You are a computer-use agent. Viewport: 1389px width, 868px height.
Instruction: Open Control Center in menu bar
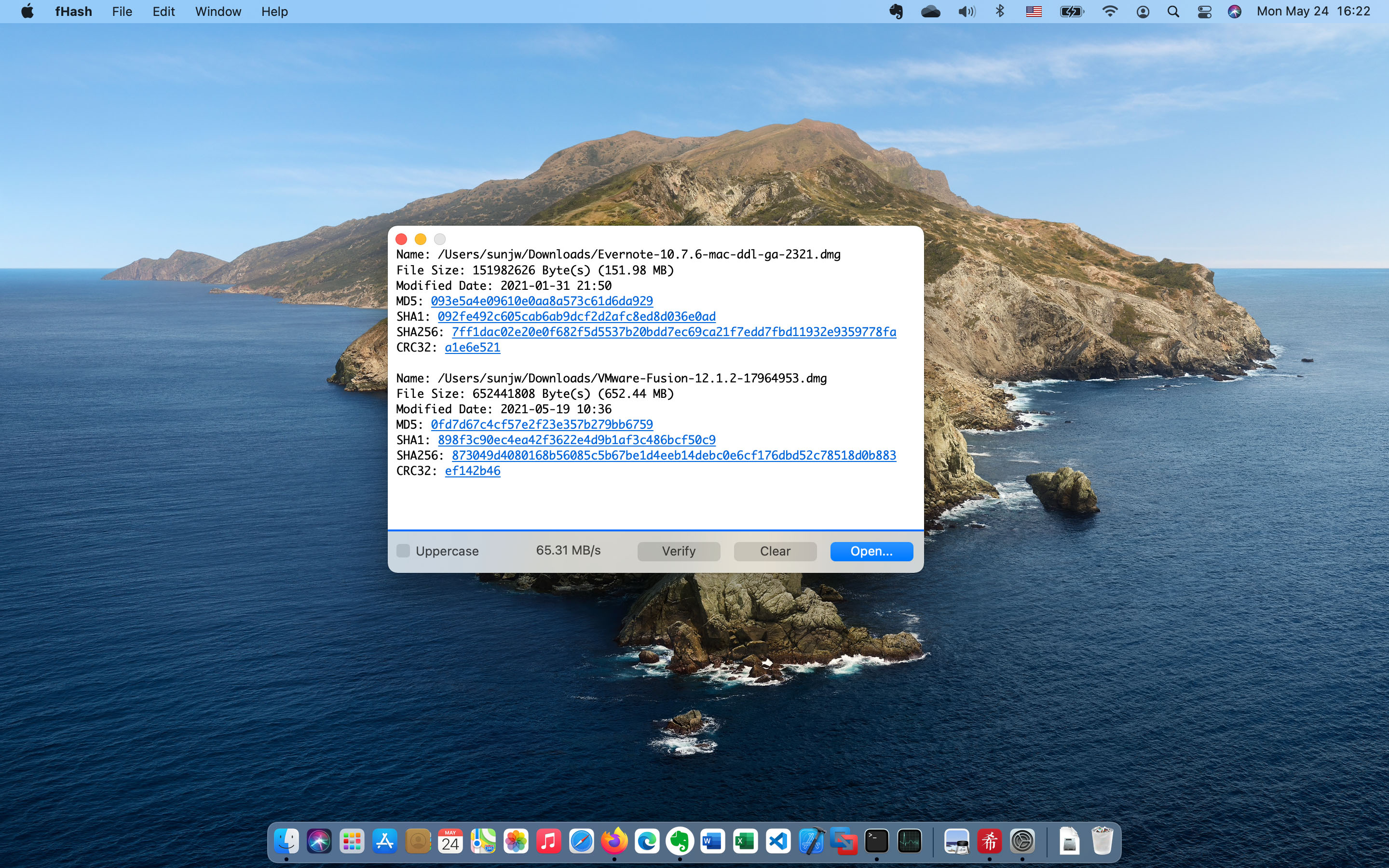[1204, 12]
